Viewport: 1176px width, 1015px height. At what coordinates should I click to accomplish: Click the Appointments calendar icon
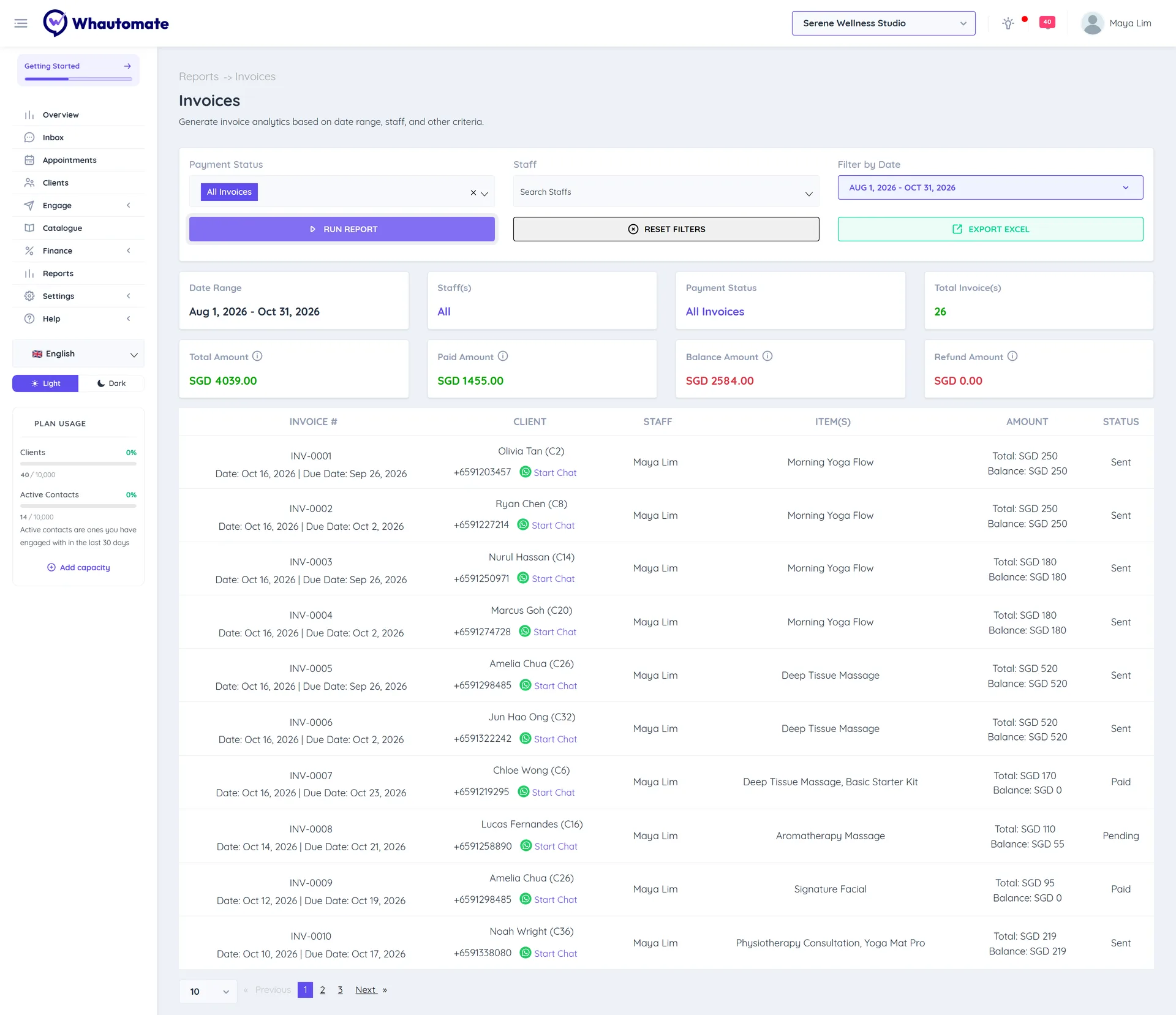29,160
